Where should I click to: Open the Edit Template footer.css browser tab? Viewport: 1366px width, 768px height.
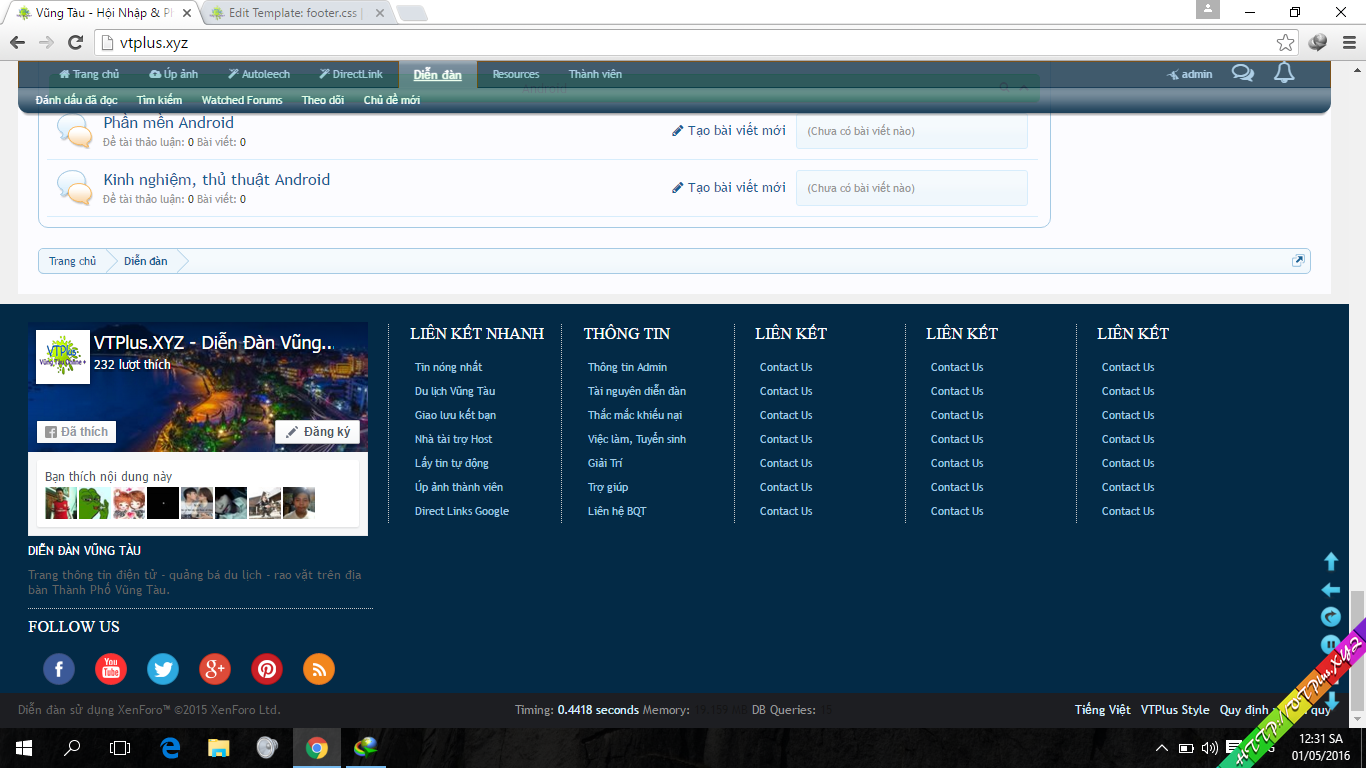(x=291, y=13)
